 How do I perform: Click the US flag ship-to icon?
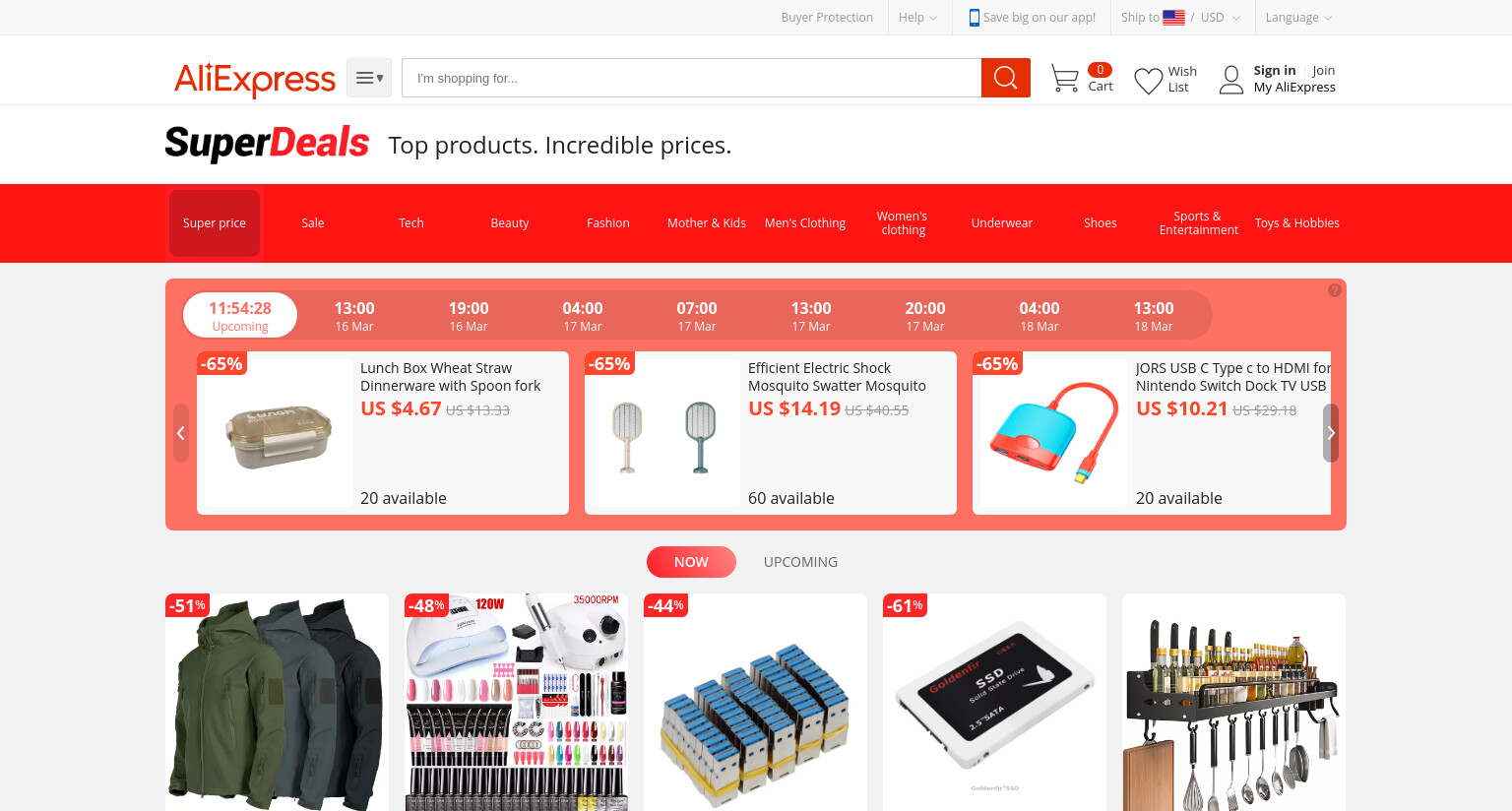[x=1173, y=17]
